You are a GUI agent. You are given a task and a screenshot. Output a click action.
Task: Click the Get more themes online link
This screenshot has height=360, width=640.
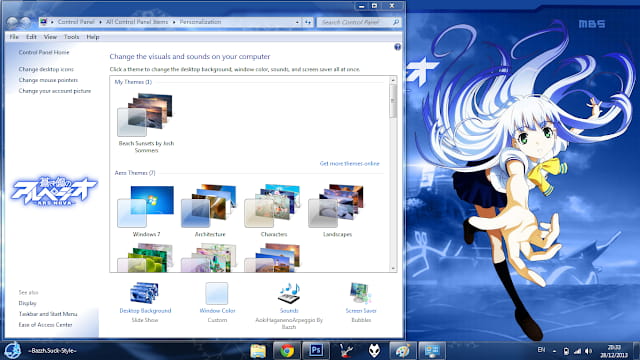point(349,164)
